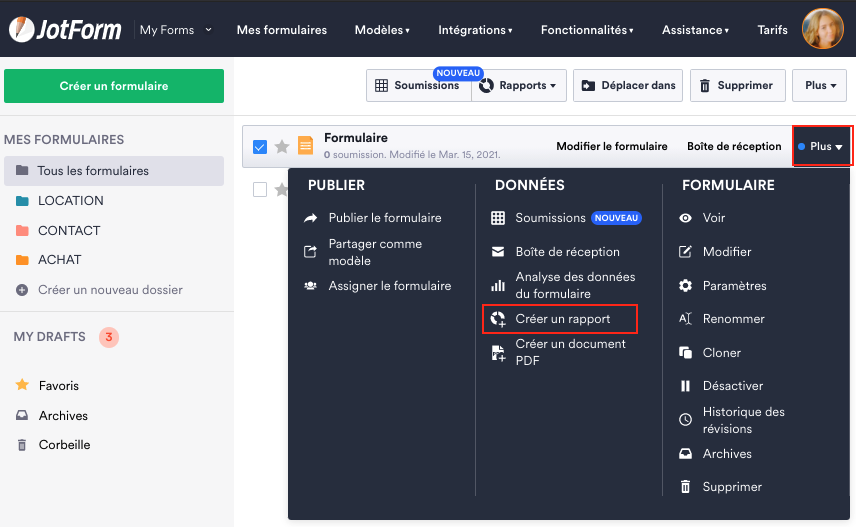Click the Créer un formulaire button
856x527 pixels.
(114, 86)
